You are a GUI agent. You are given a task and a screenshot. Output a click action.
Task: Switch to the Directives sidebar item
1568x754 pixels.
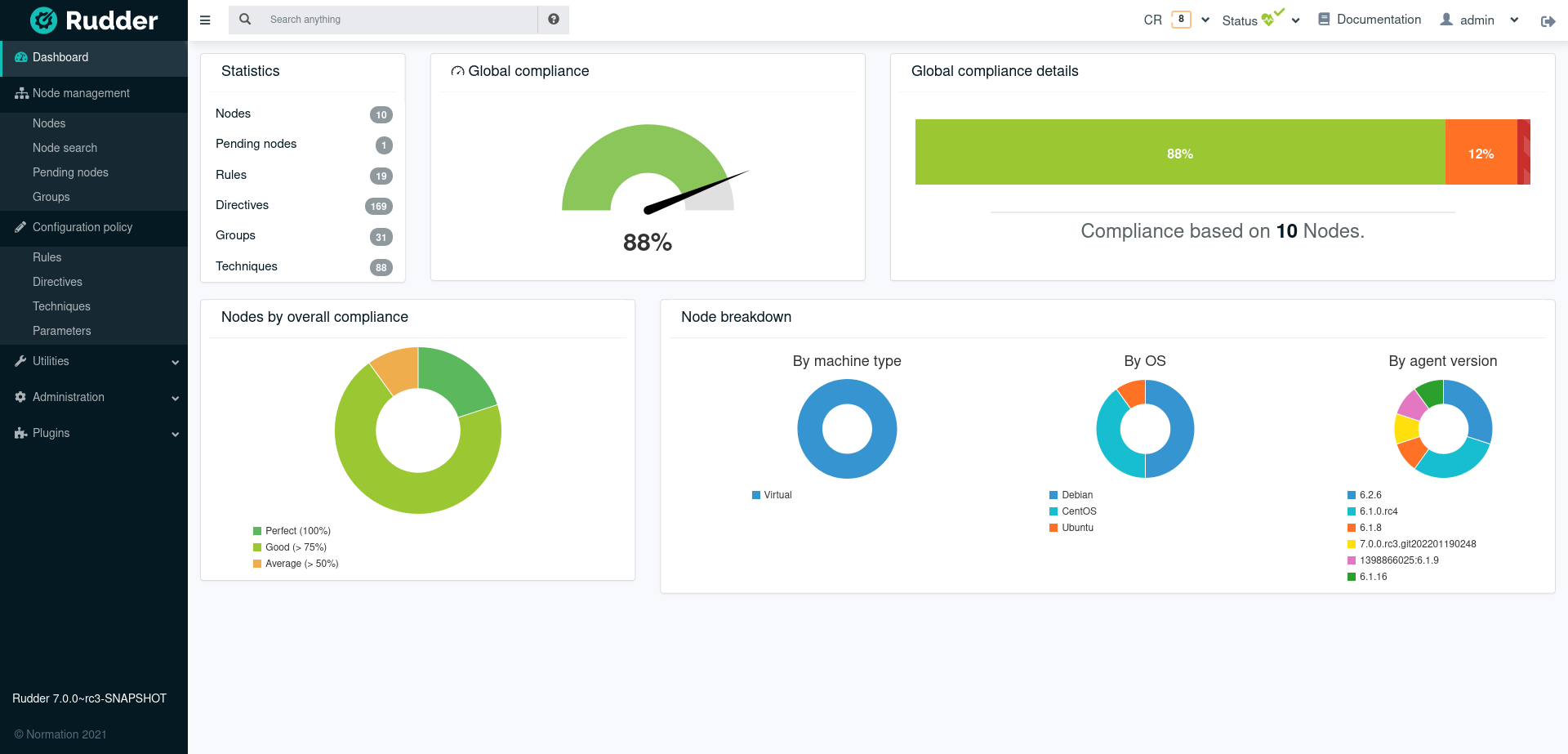pos(57,282)
